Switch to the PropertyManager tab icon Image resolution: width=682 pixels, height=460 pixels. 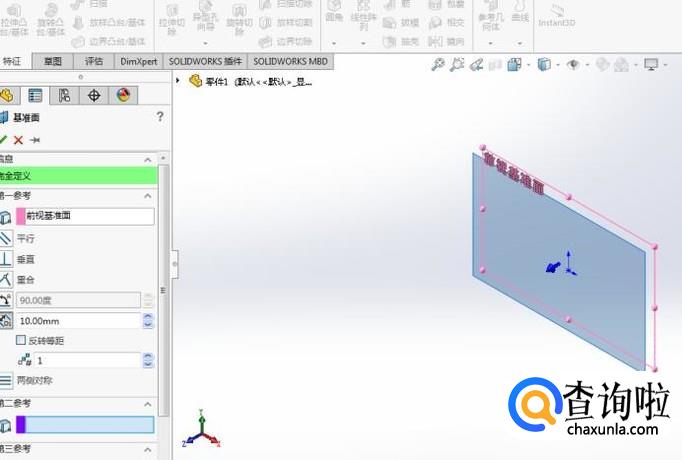click(x=35, y=95)
